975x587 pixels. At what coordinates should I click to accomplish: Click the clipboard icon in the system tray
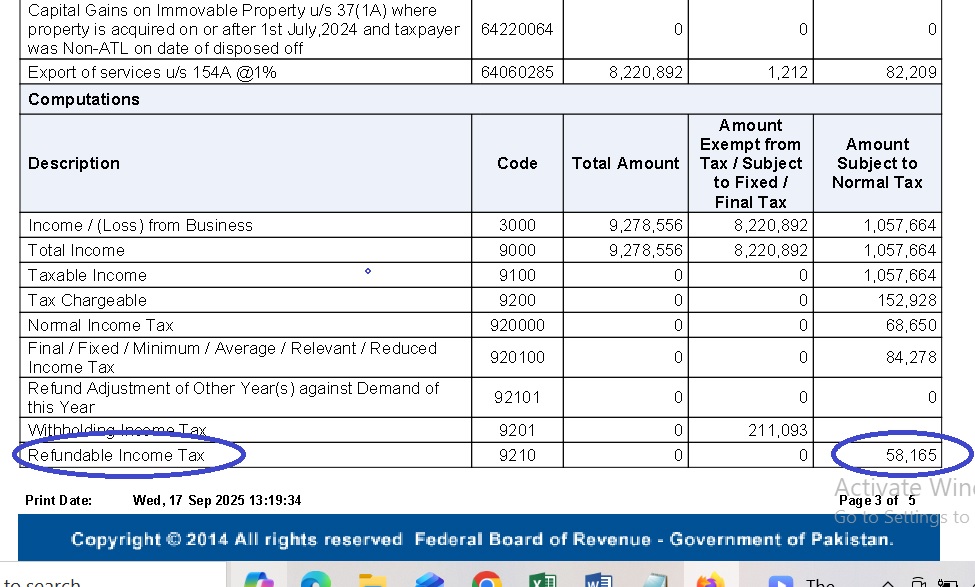click(918, 583)
